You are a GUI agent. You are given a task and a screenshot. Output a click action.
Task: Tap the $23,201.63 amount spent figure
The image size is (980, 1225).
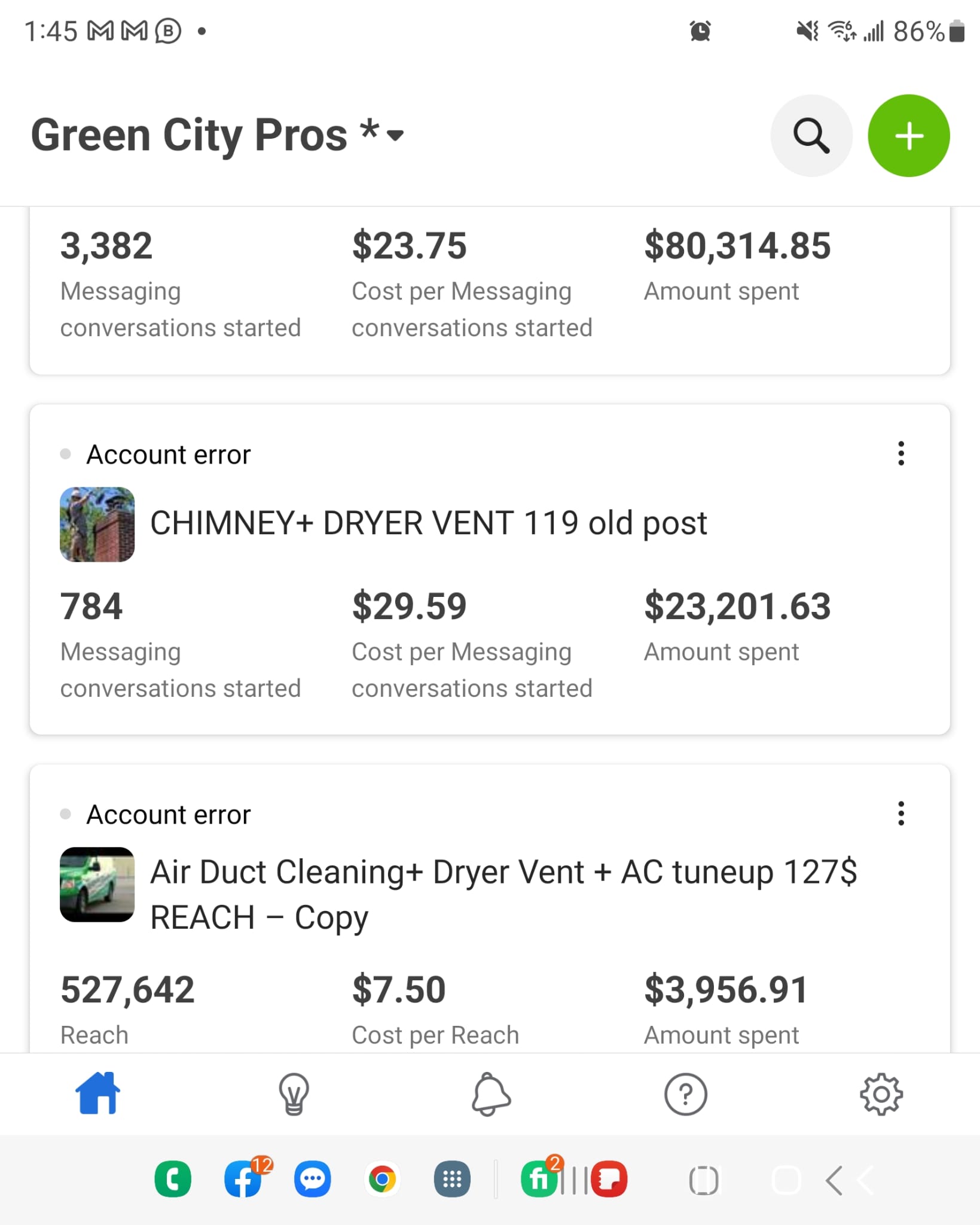tap(737, 606)
